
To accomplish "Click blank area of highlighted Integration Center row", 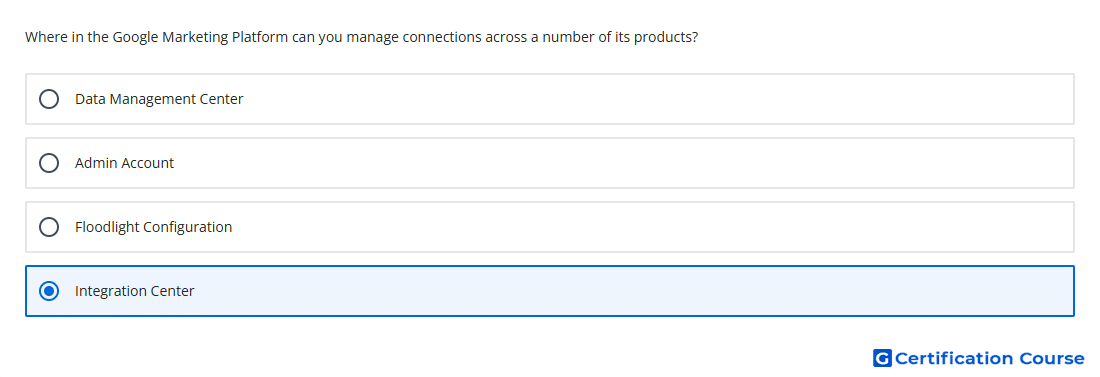I will [x=631, y=291].
